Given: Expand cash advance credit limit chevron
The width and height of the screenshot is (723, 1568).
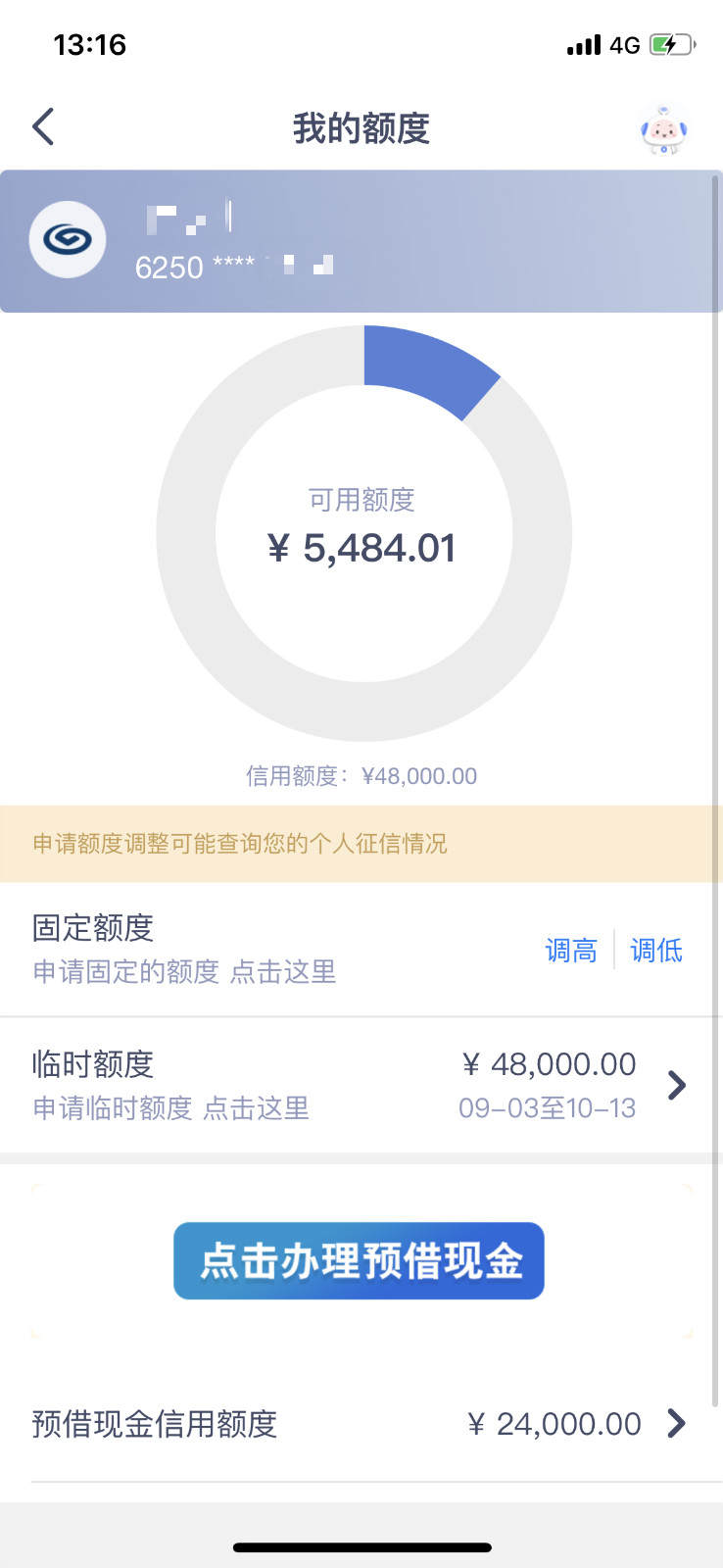Looking at the screenshot, I should (x=676, y=1423).
